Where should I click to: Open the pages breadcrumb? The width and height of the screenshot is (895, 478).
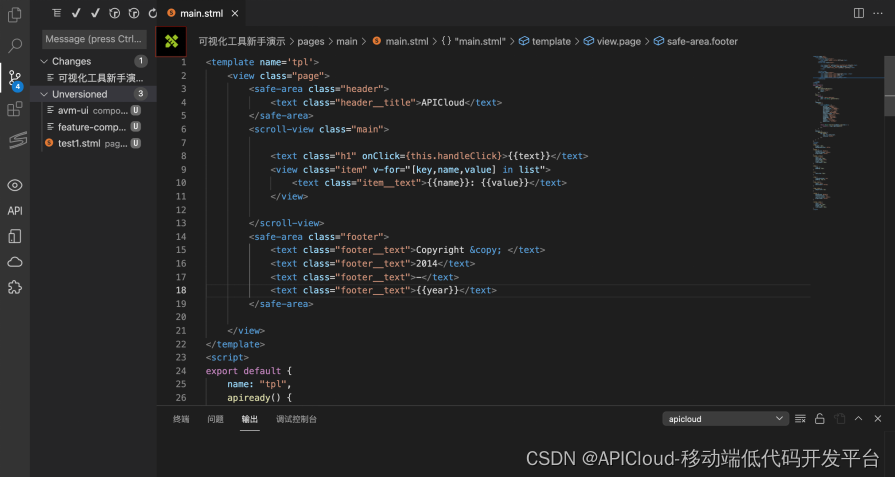point(311,41)
